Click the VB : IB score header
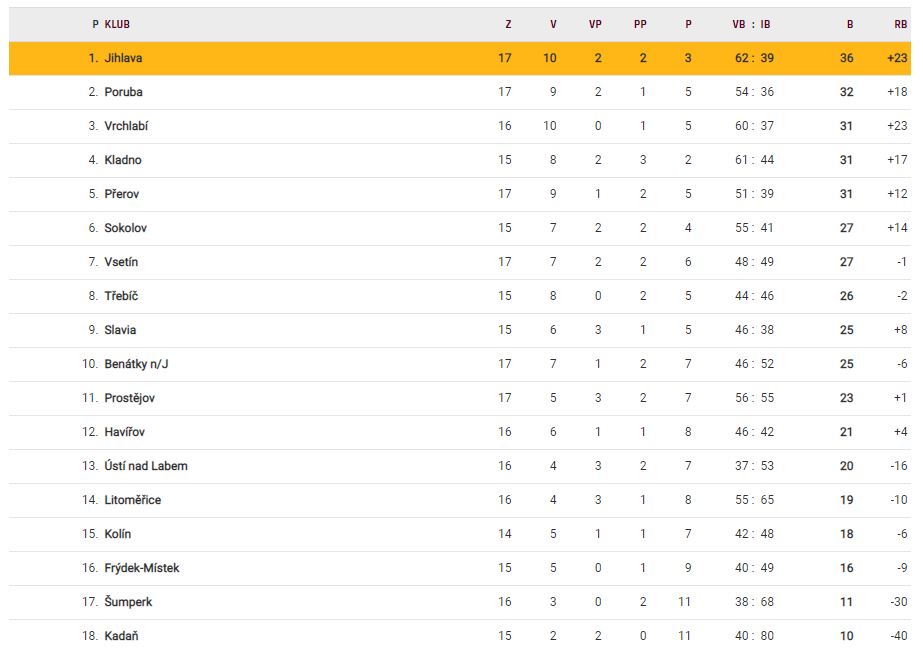The image size is (923, 652). 751,24
